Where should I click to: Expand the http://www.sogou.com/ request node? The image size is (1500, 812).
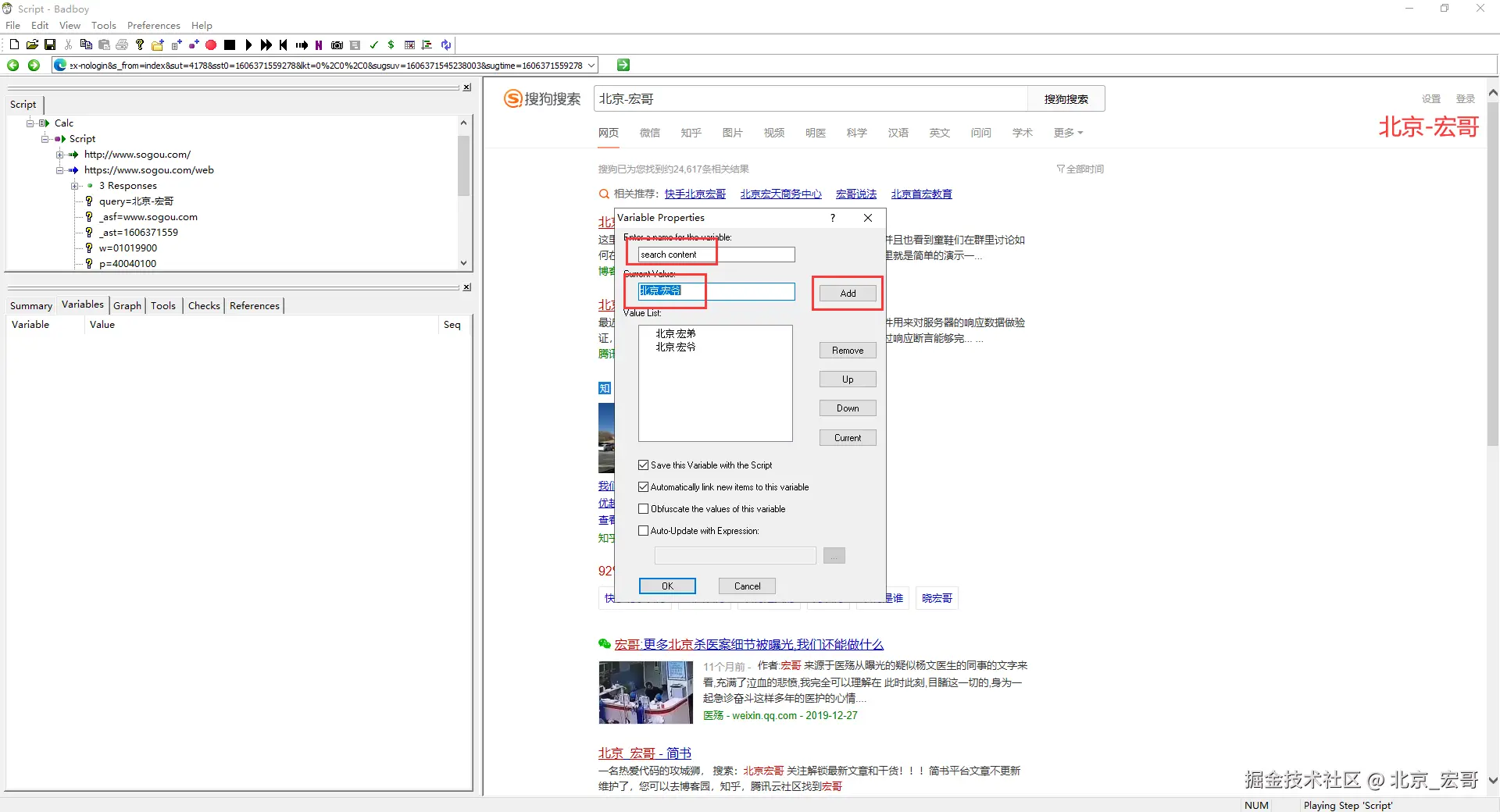[59, 155]
